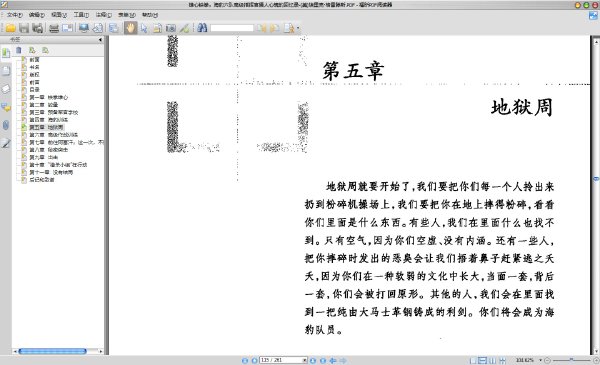Collapse the bookmarks panel with the arrow
600x365 pixels.
(x=100, y=39)
